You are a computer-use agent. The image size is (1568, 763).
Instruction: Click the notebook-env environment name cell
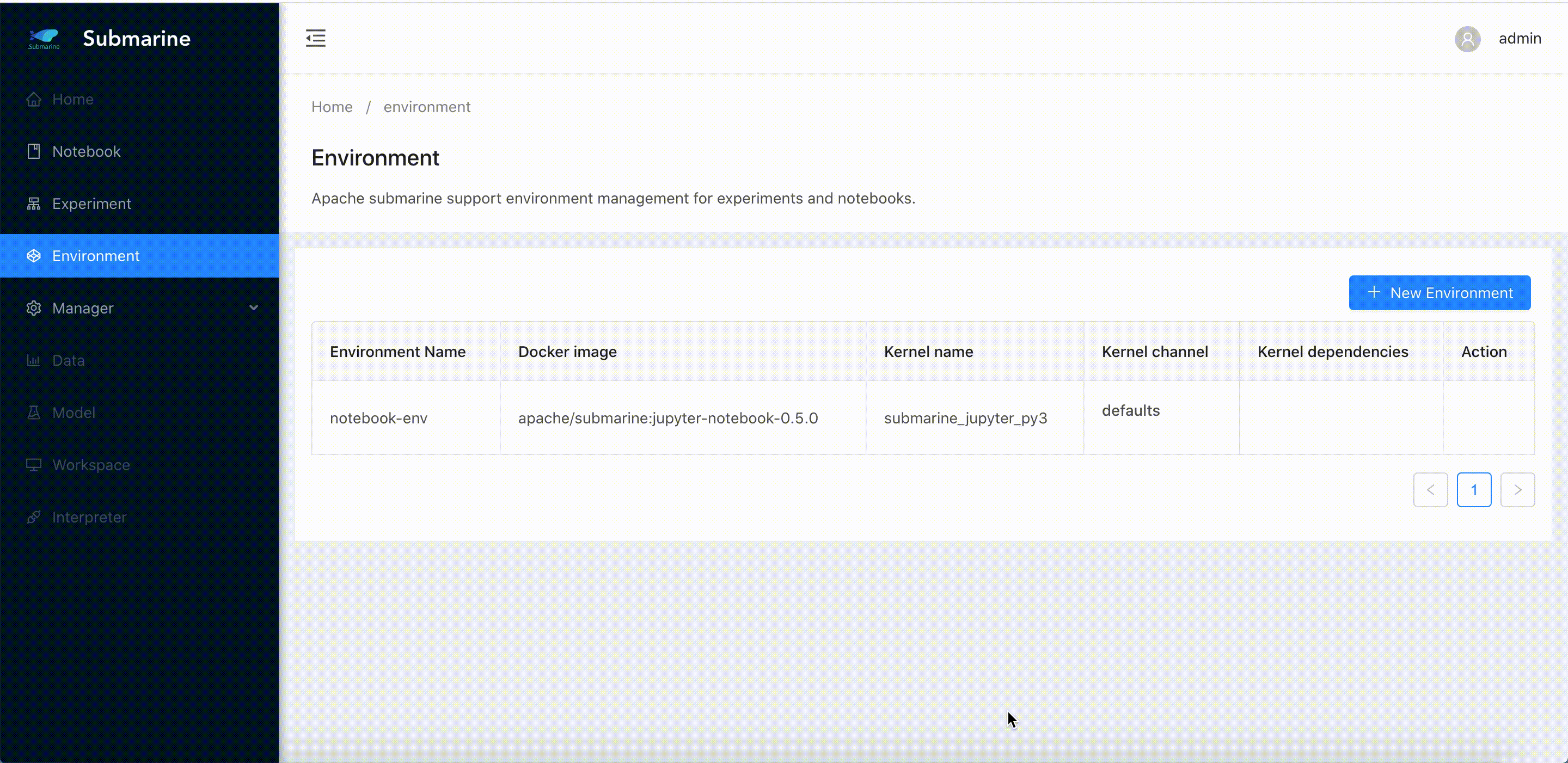[378, 418]
